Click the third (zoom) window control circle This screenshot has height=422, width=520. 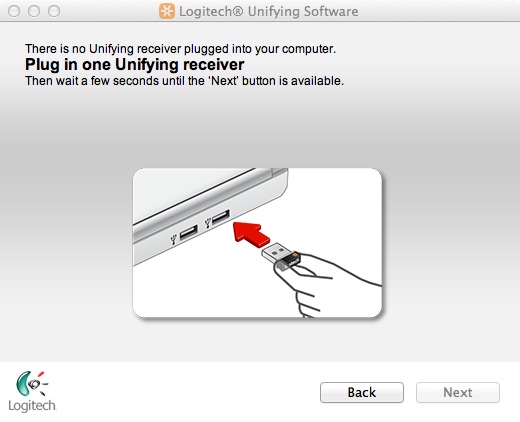coord(54,11)
